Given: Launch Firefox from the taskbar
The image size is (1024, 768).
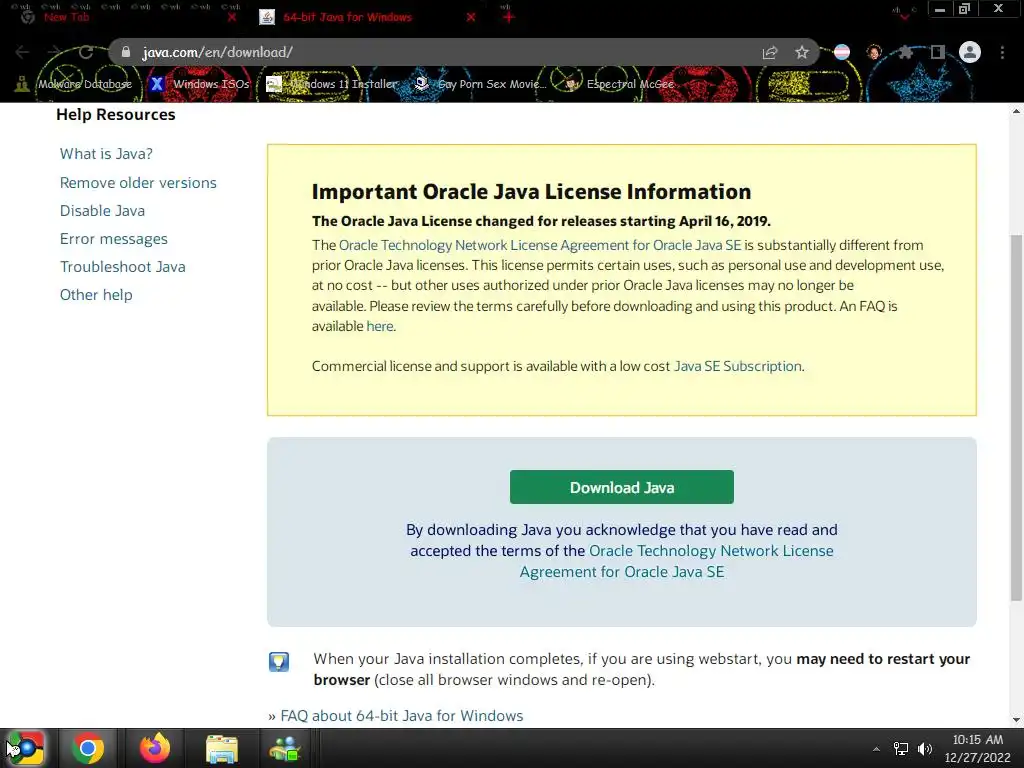Looking at the screenshot, I should [x=155, y=748].
